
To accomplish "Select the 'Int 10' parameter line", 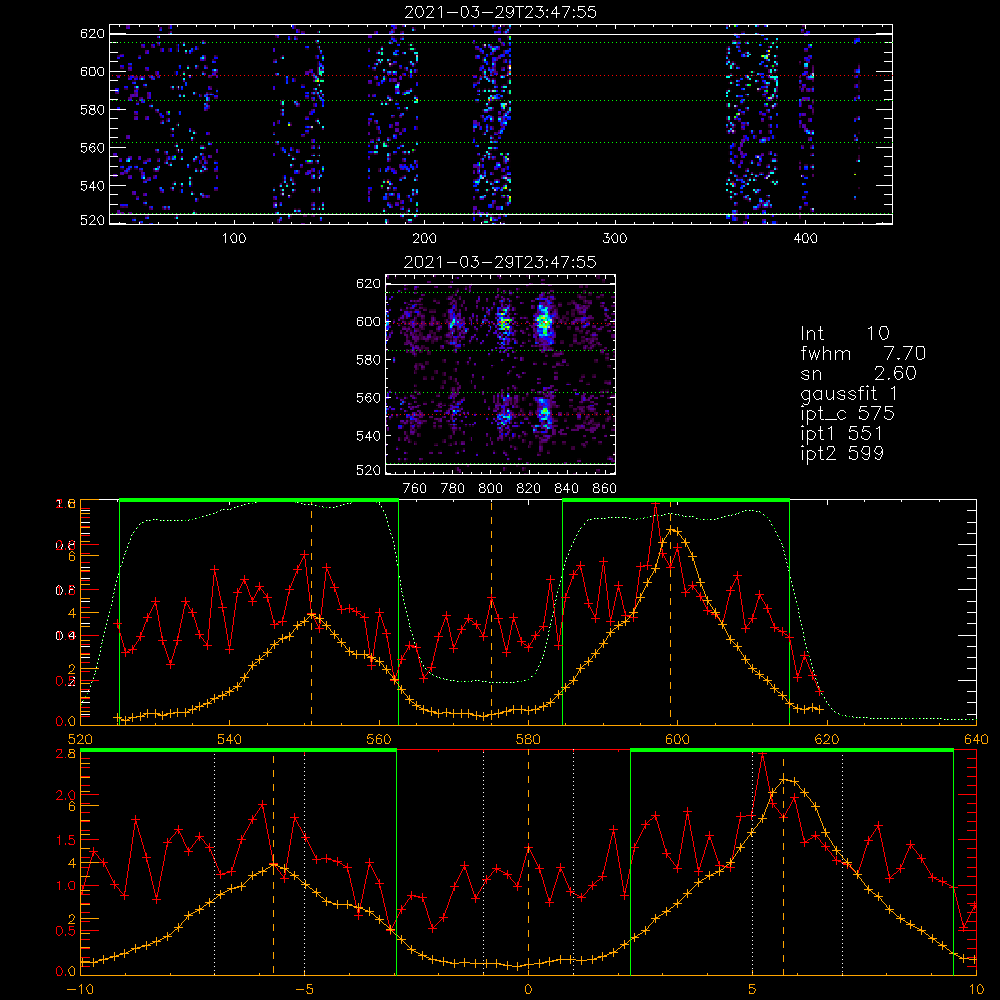I will click(845, 333).
